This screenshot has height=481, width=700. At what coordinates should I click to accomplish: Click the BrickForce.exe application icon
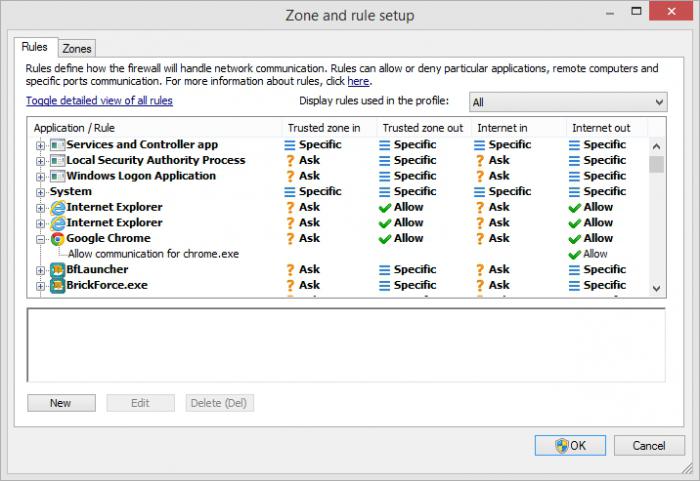point(57,286)
